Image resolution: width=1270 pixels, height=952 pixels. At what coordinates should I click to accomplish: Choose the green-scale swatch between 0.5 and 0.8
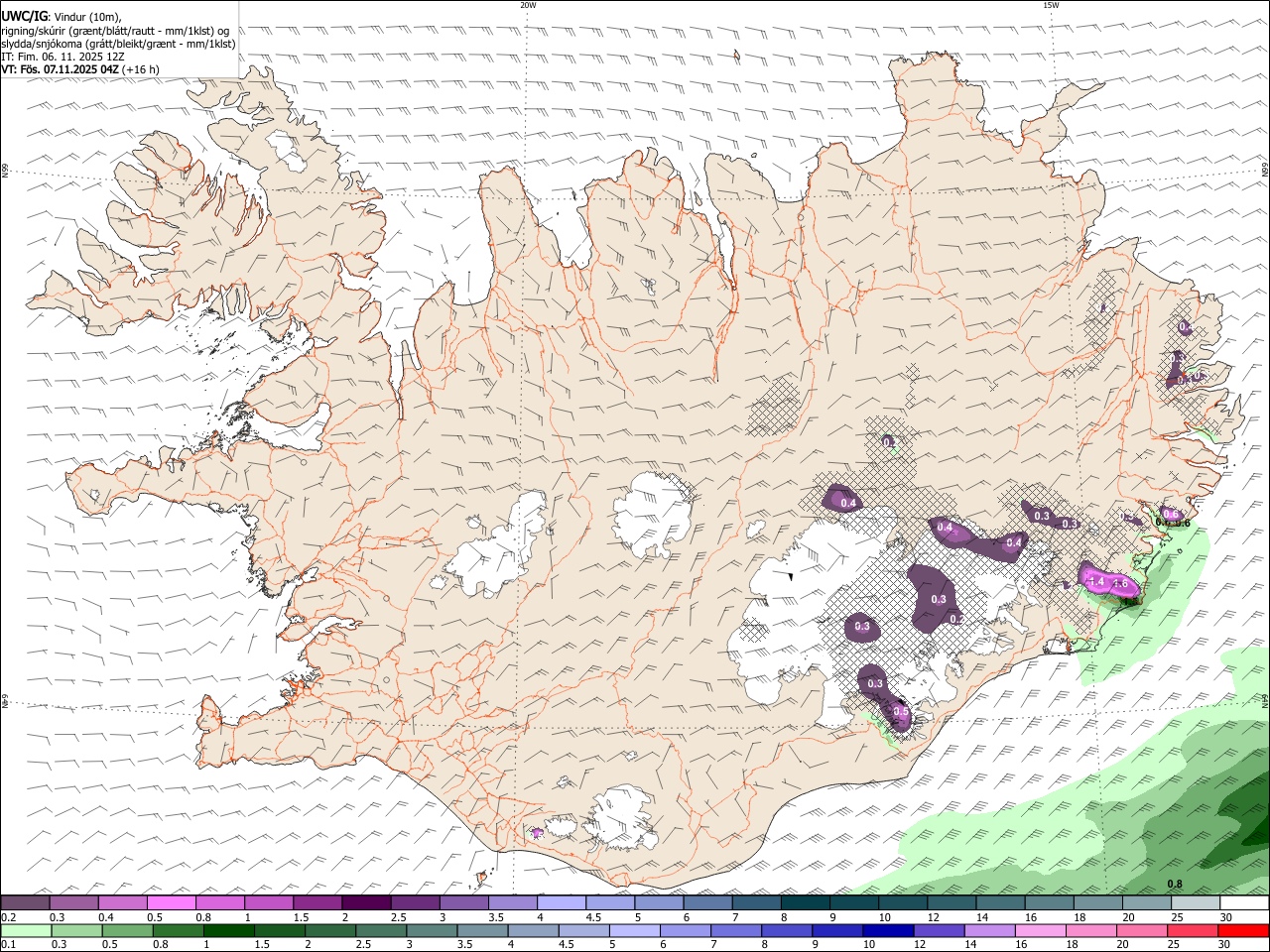pos(127,930)
